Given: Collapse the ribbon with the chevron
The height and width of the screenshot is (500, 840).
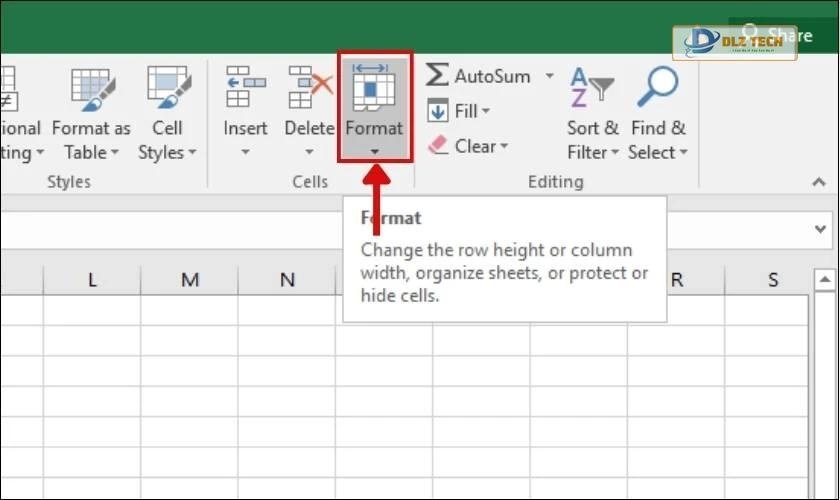Looking at the screenshot, I should click(818, 182).
